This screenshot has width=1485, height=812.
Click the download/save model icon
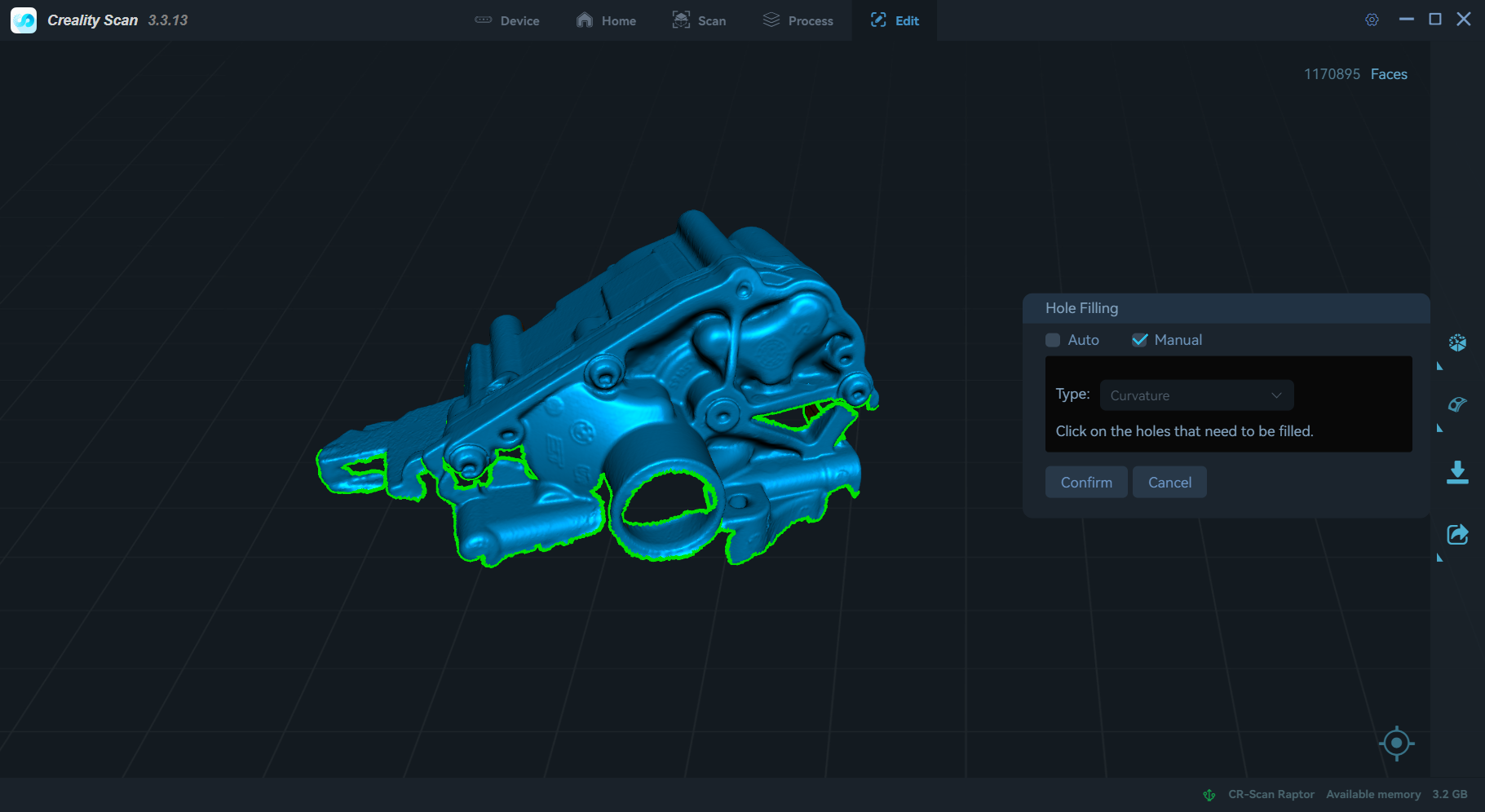[x=1457, y=472]
